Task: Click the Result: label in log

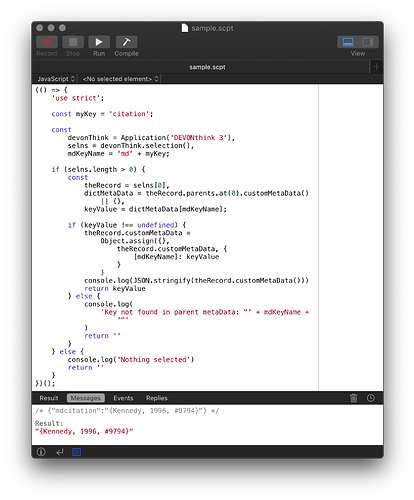Action: (49, 423)
